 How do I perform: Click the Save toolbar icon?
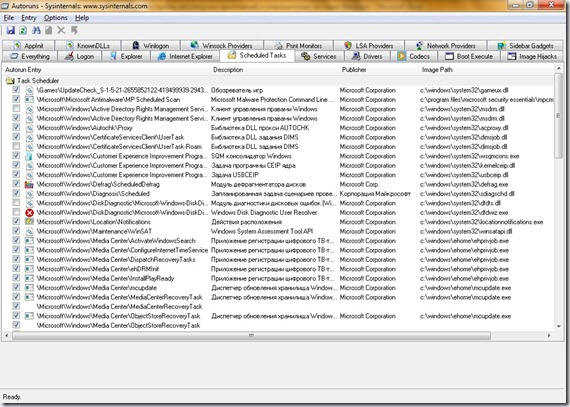click(x=11, y=31)
